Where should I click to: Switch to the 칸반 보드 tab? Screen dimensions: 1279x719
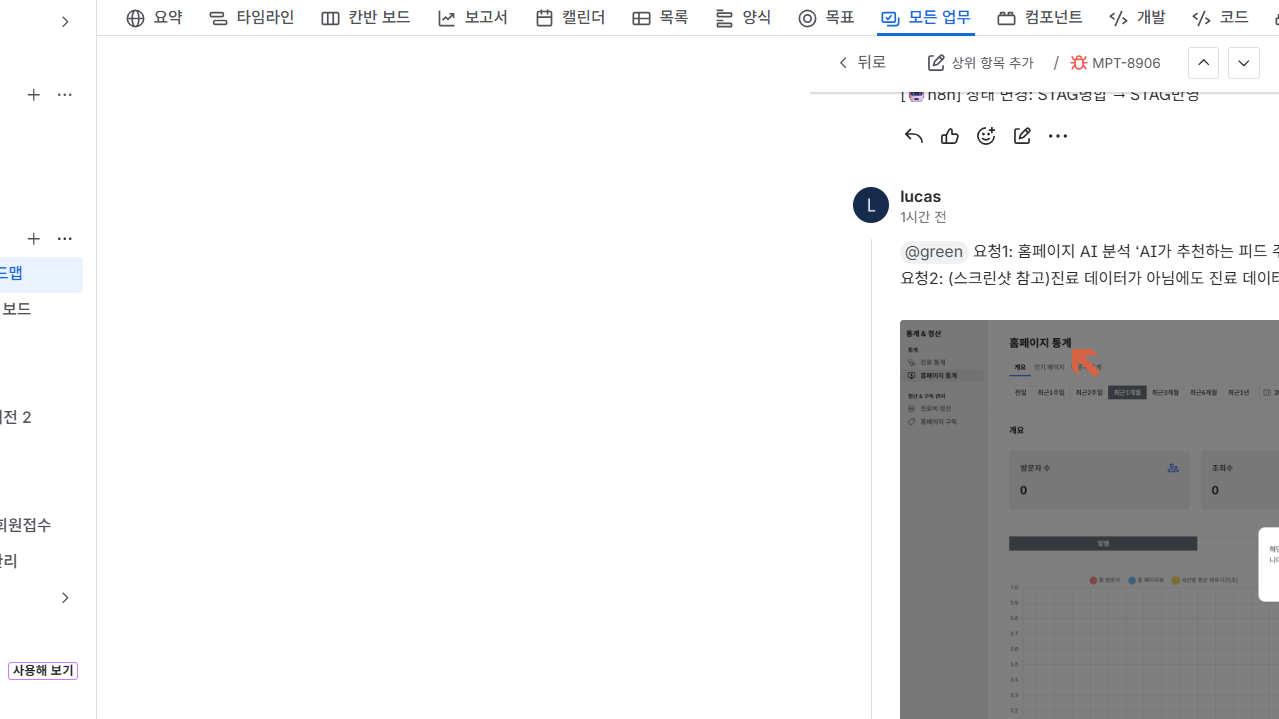[x=365, y=17]
